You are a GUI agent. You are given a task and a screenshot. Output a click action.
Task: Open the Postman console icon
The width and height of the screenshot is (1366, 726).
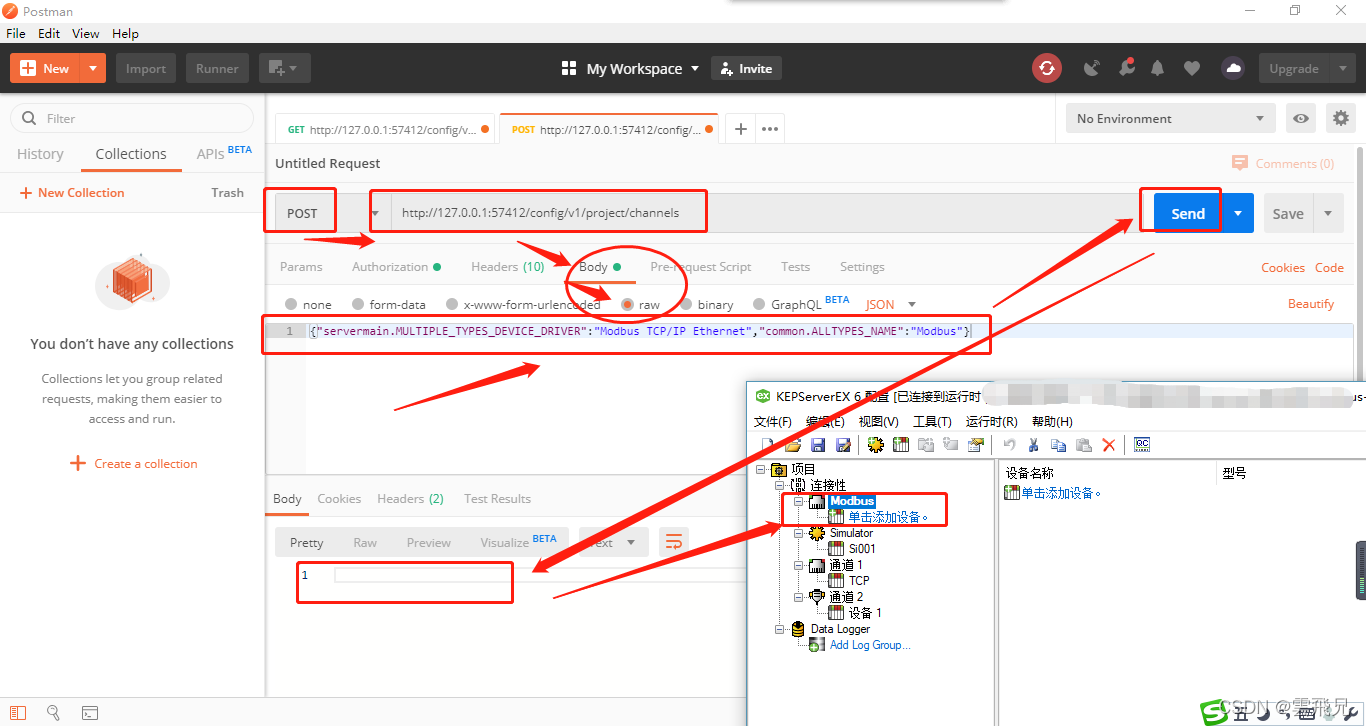click(x=90, y=713)
